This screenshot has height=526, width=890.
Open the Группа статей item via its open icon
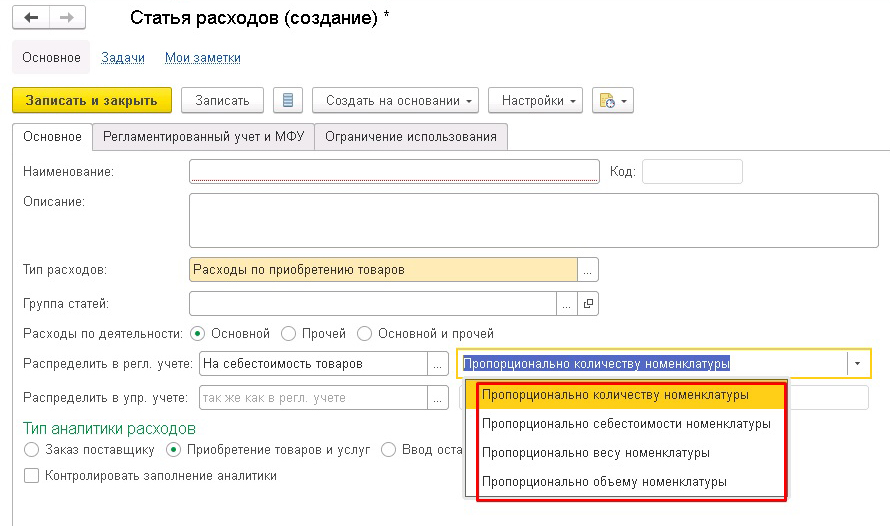click(x=588, y=304)
